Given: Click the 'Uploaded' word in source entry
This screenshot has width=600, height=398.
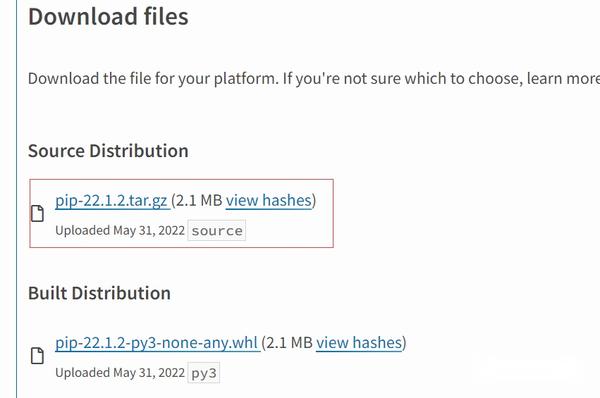Looking at the screenshot, I should 83,231.
